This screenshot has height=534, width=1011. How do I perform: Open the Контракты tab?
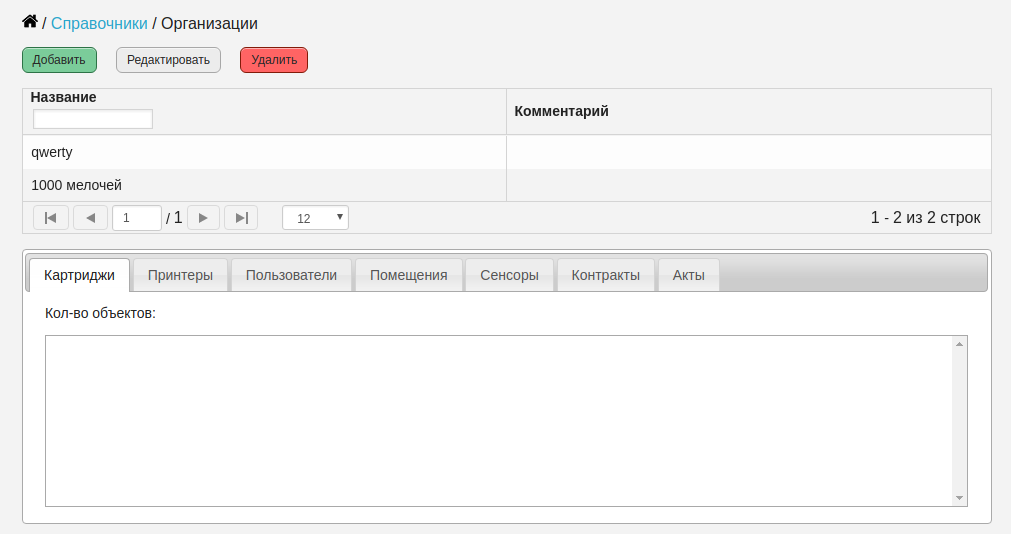pyautogui.click(x=605, y=275)
